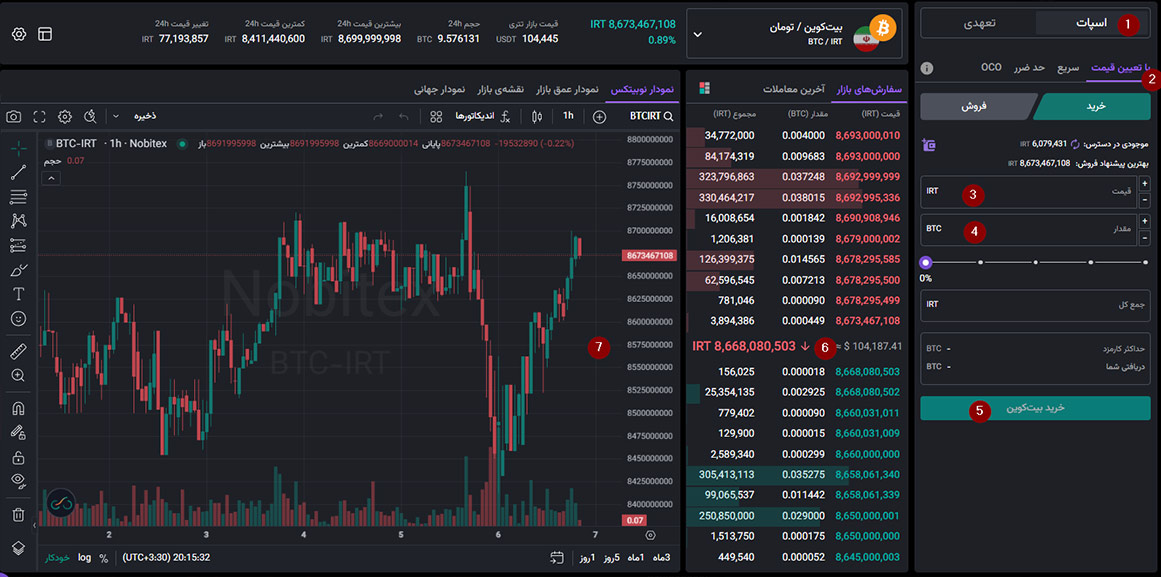The height and width of the screenshot is (577, 1161).
Task: Refresh the available balance
Action: click(x=1076, y=144)
